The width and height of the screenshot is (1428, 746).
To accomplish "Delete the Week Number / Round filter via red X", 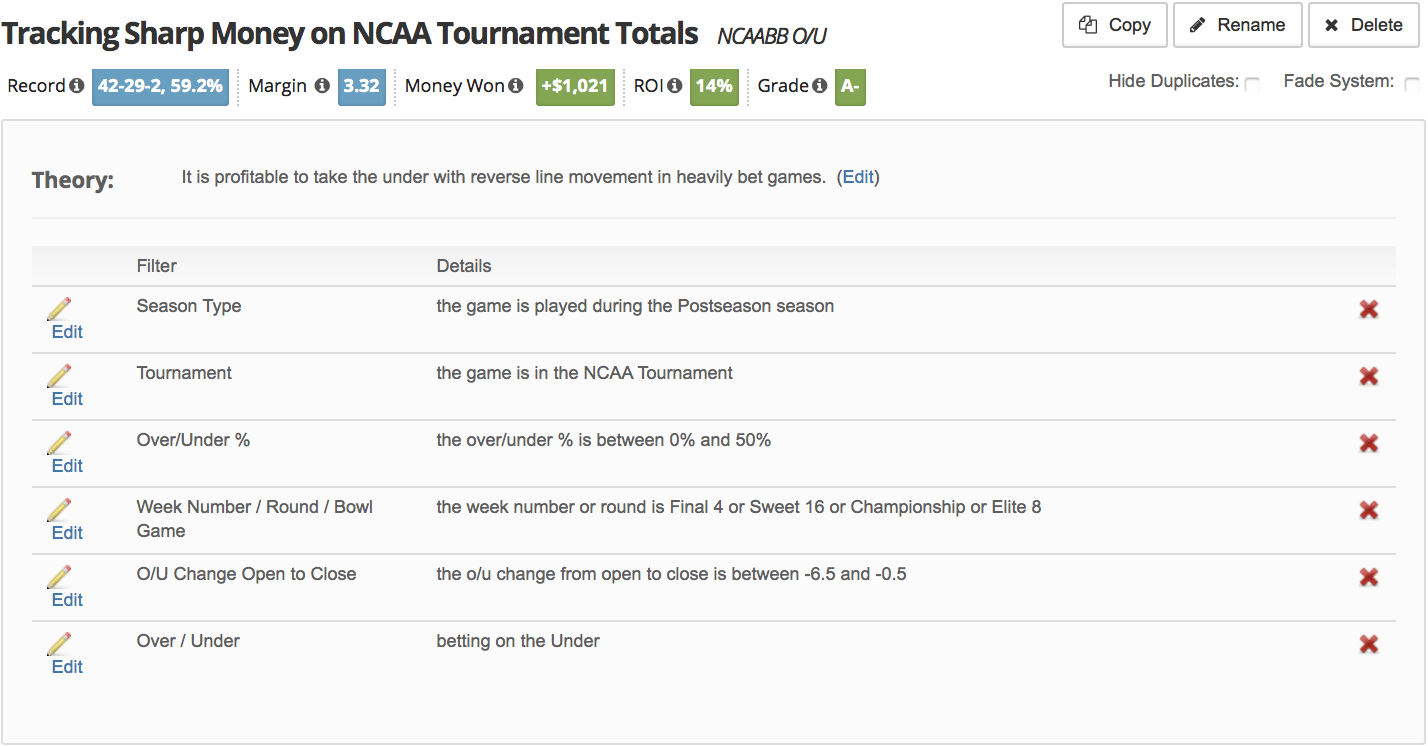I will (1369, 511).
